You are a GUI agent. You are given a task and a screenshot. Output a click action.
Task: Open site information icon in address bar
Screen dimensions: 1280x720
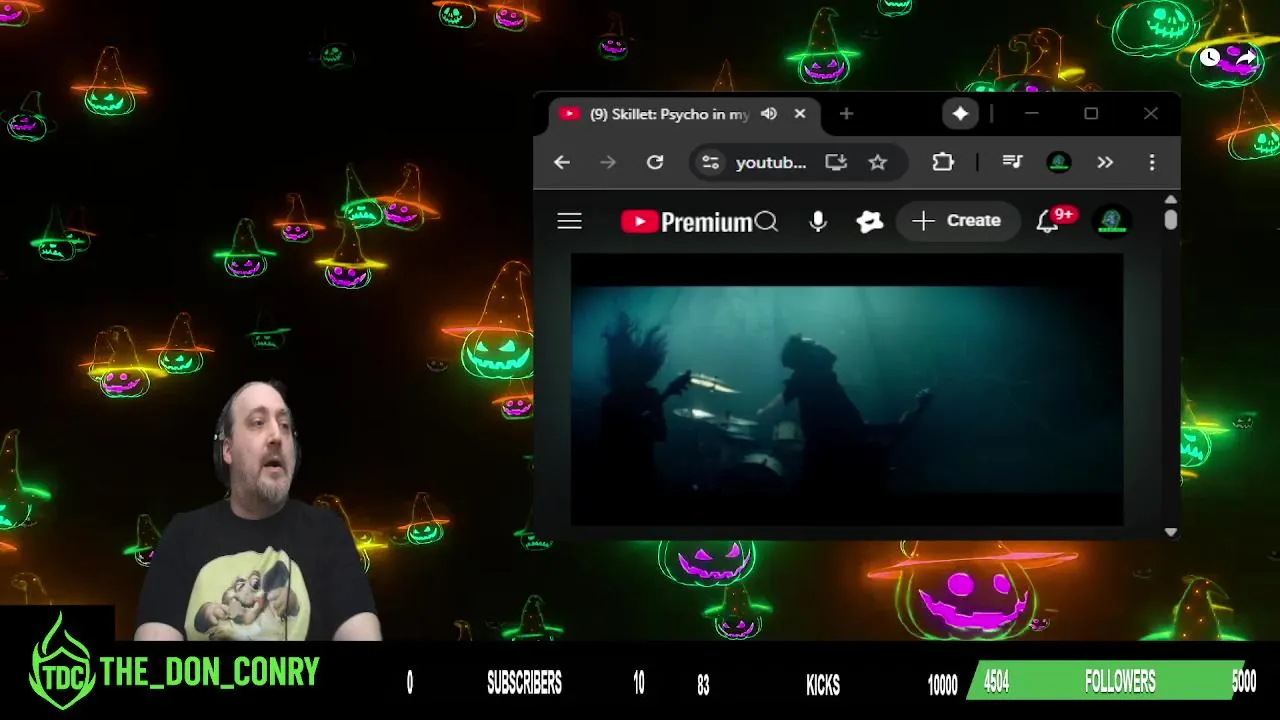click(710, 162)
